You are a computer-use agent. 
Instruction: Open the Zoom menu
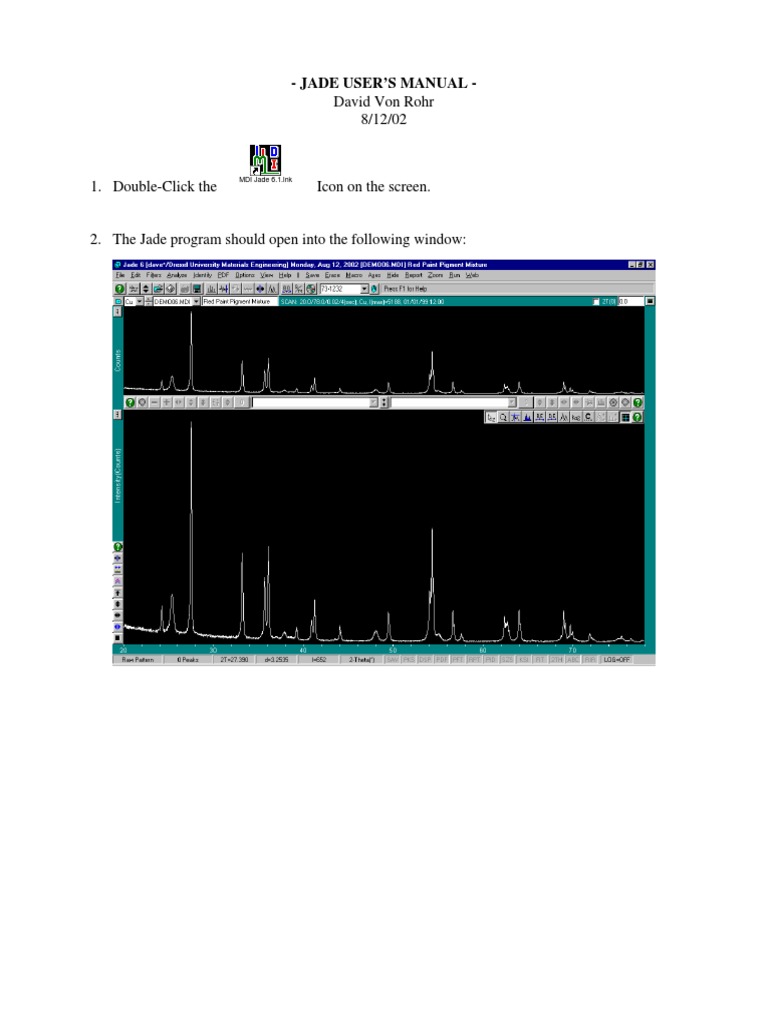click(436, 275)
